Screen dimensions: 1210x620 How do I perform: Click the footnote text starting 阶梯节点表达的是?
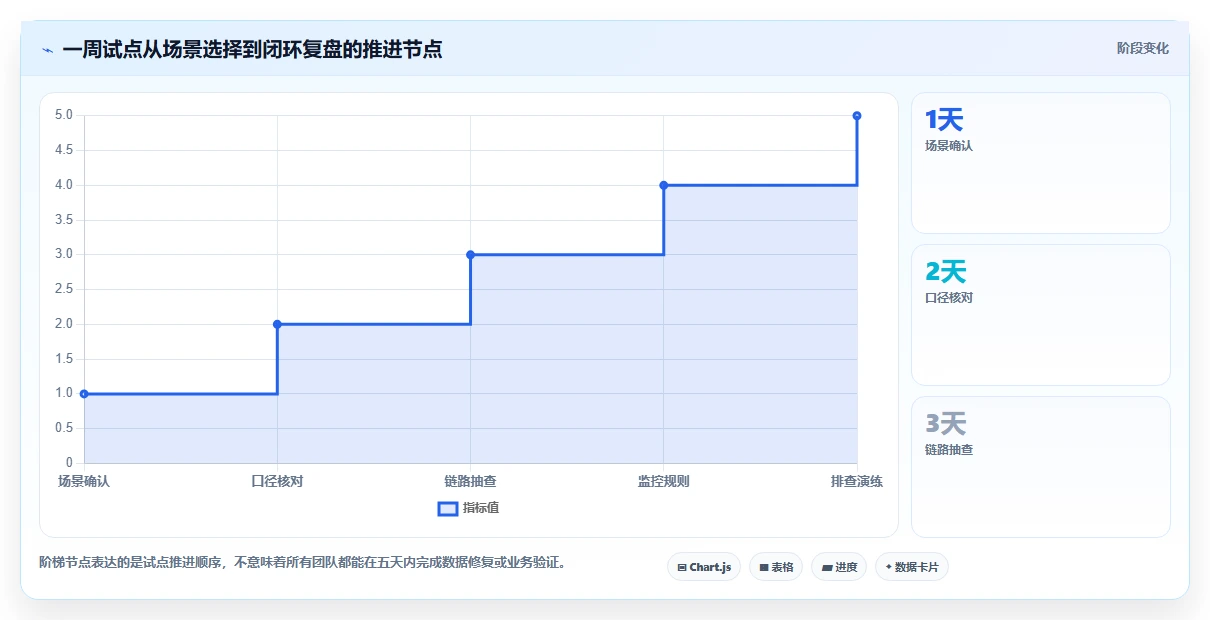(303, 562)
